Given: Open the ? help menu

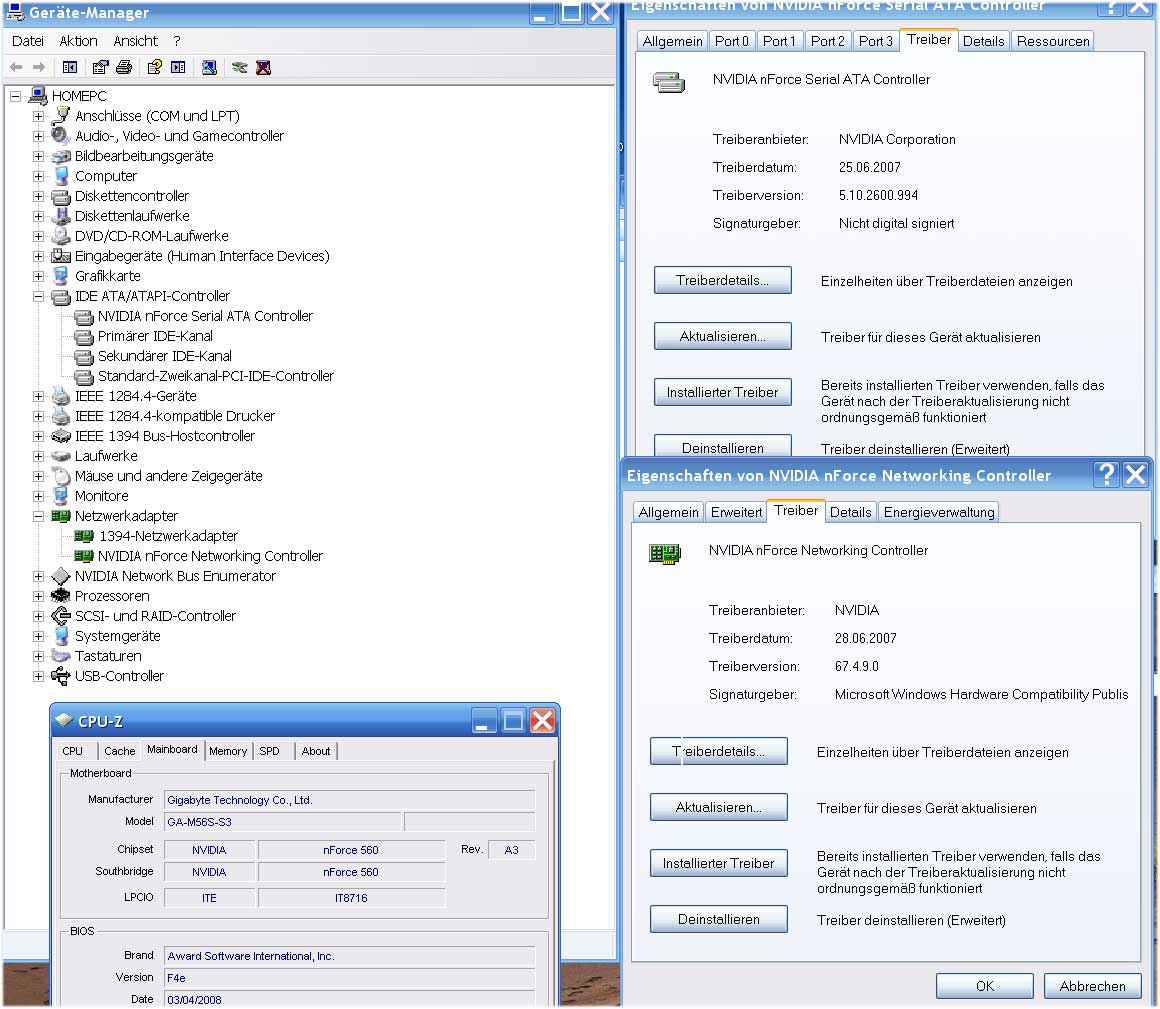Looking at the screenshot, I should pos(177,41).
